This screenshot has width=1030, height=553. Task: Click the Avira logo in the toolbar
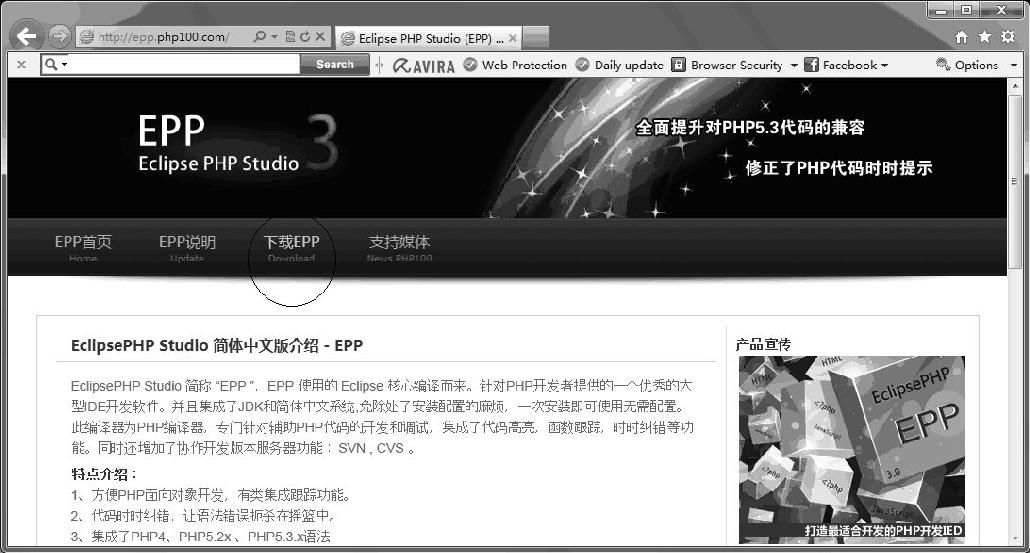coord(424,65)
